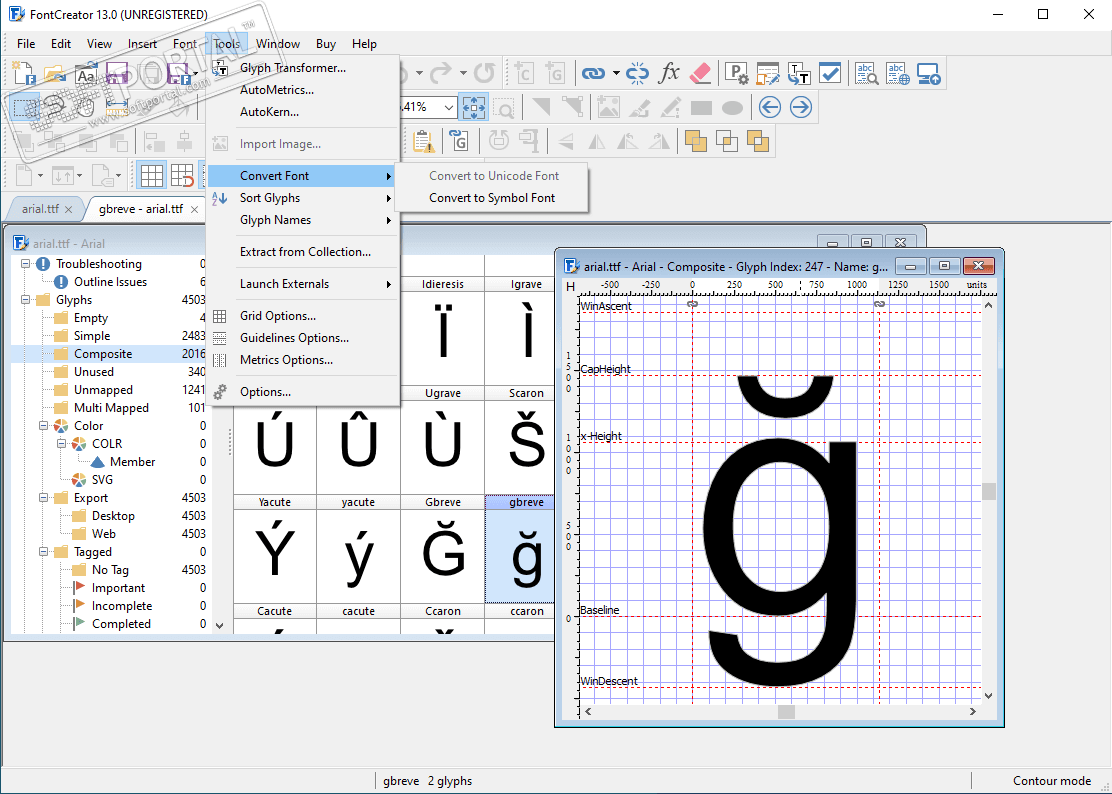This screenshot has width=1112, height=794.
Task: Click the rightmost yellow overlapping-squares contour icon
Action: point(757,141)
